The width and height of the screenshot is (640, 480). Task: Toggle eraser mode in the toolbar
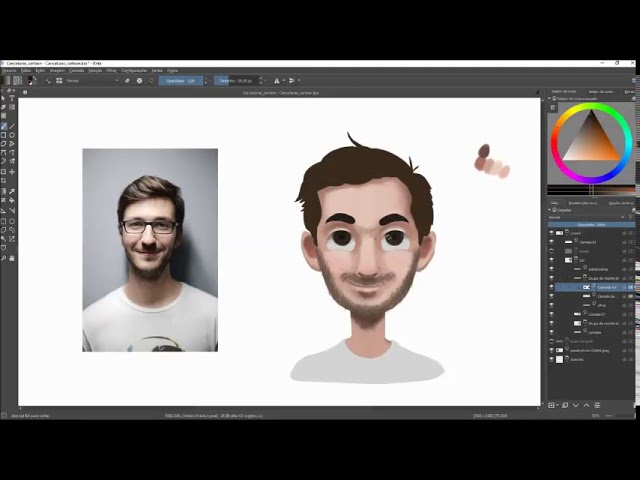click(127, 81)
